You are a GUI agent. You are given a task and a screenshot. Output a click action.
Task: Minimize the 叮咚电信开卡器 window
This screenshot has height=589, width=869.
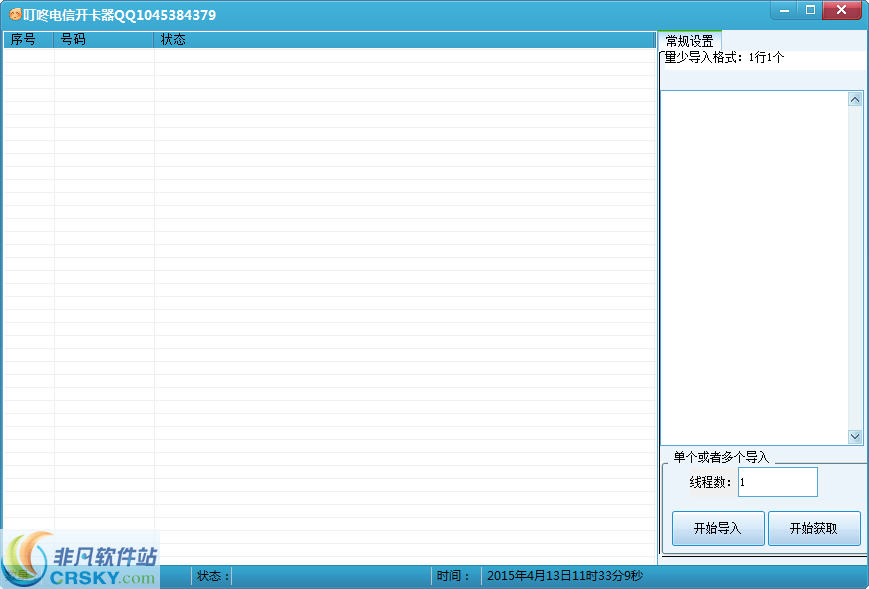point(784,10)
